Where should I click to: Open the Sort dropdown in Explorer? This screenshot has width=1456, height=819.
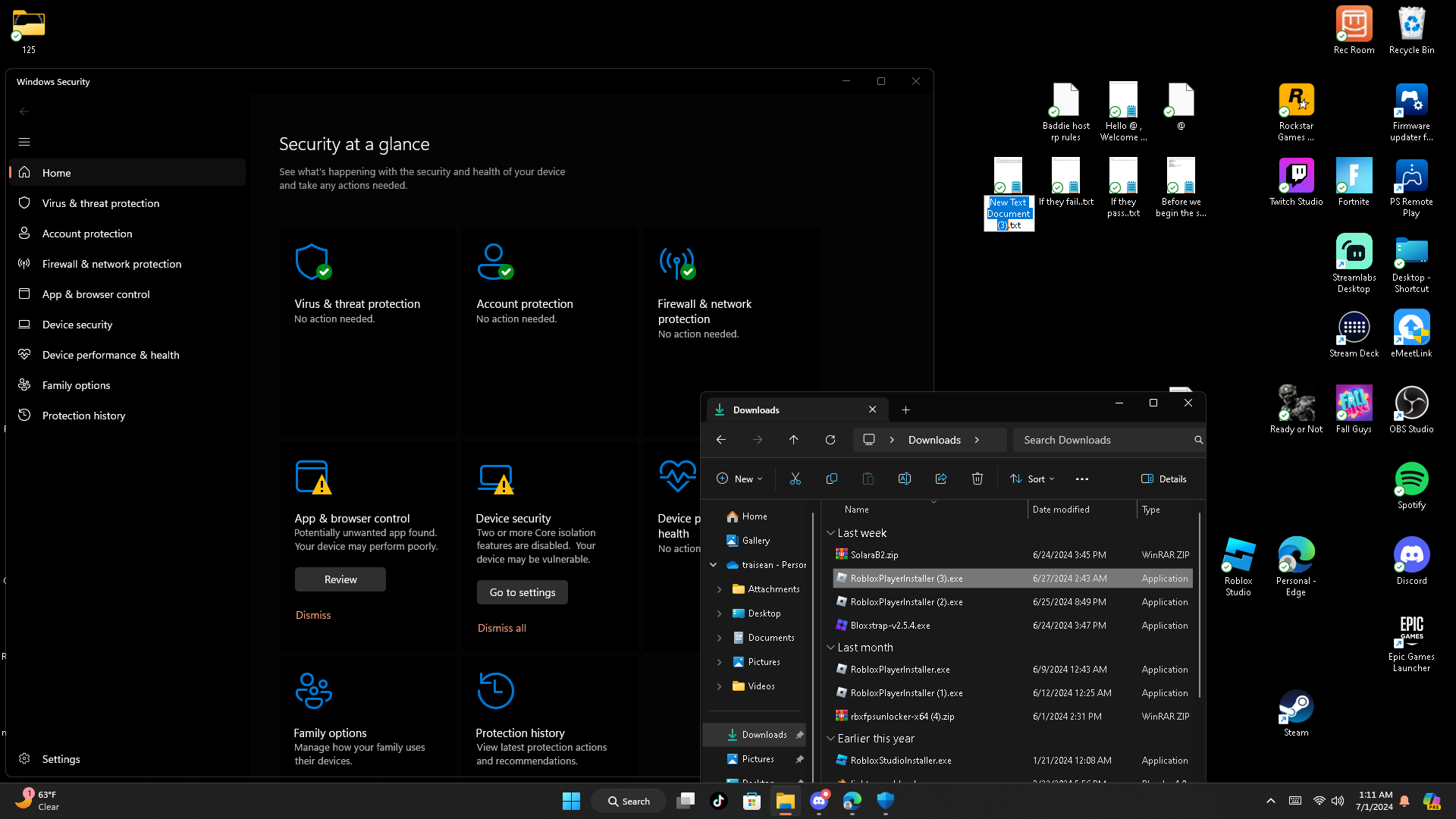[x=1032, y=479]
